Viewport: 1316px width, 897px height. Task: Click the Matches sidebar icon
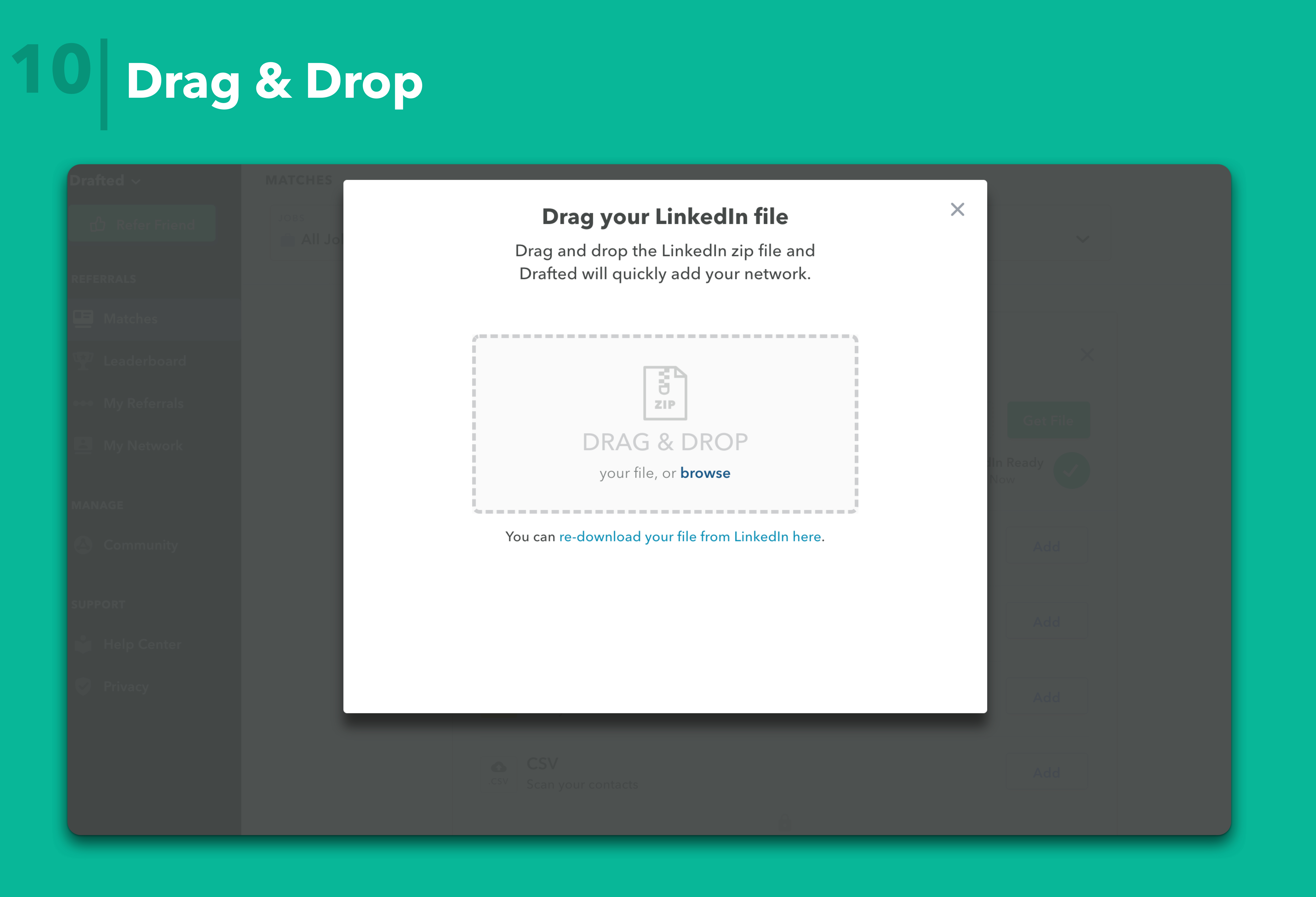[83, 319]
